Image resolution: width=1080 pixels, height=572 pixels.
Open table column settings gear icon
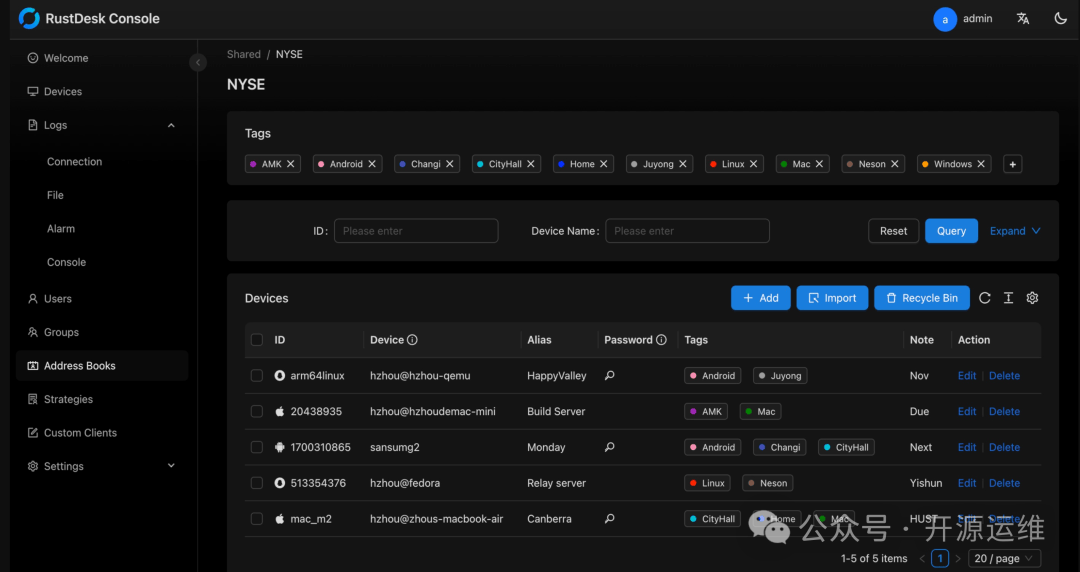point(1033,298)
